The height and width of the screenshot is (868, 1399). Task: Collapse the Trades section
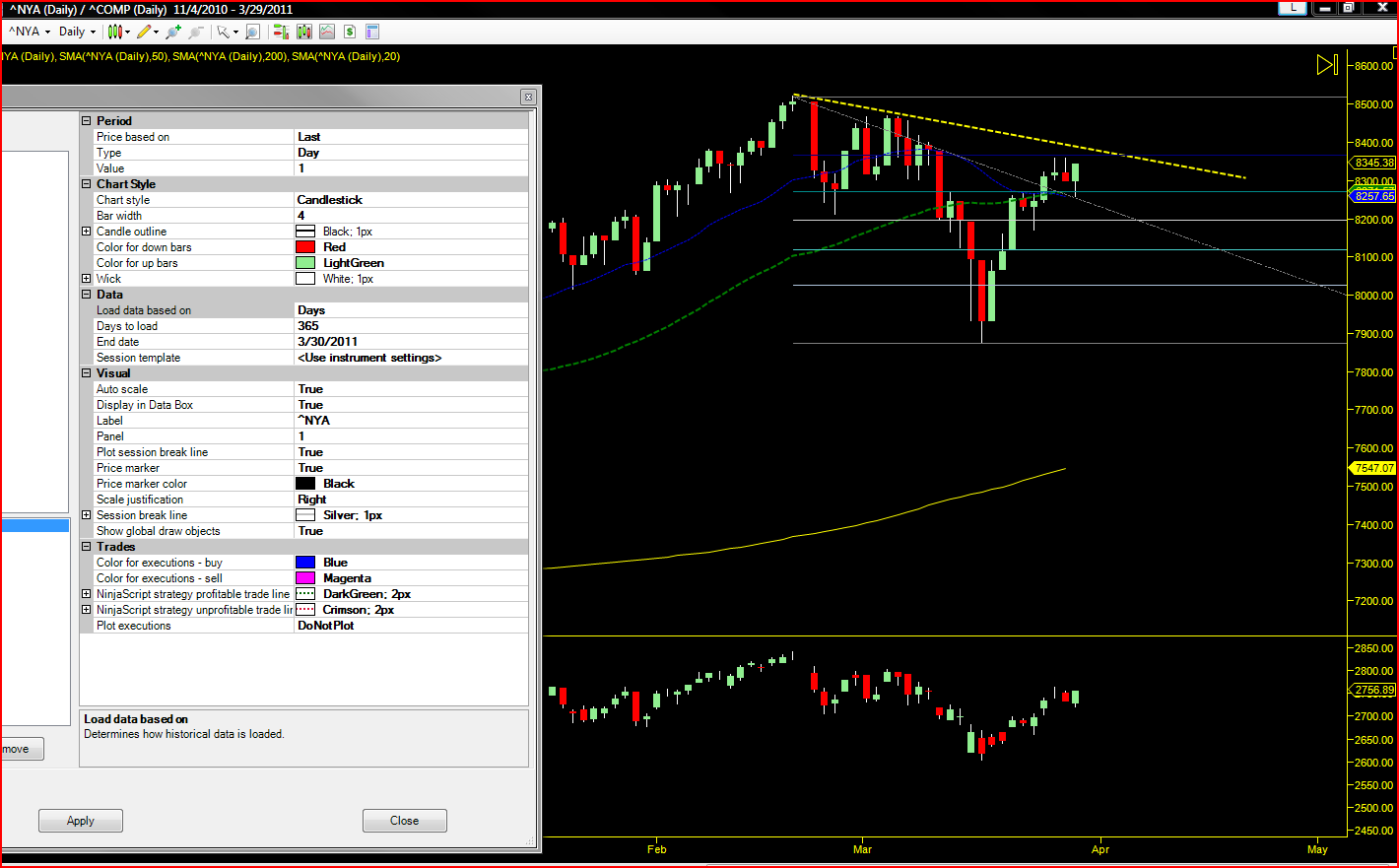coord(87,547)
